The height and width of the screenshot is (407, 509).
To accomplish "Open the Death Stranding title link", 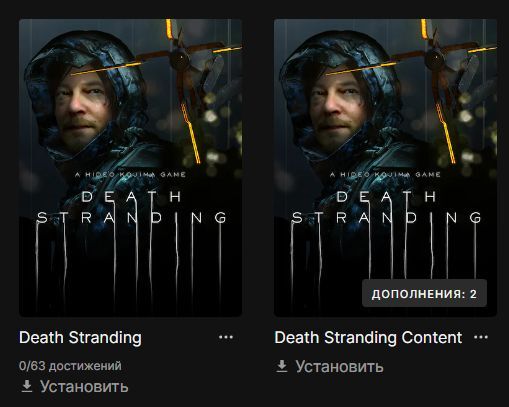I will coord(80,338).
